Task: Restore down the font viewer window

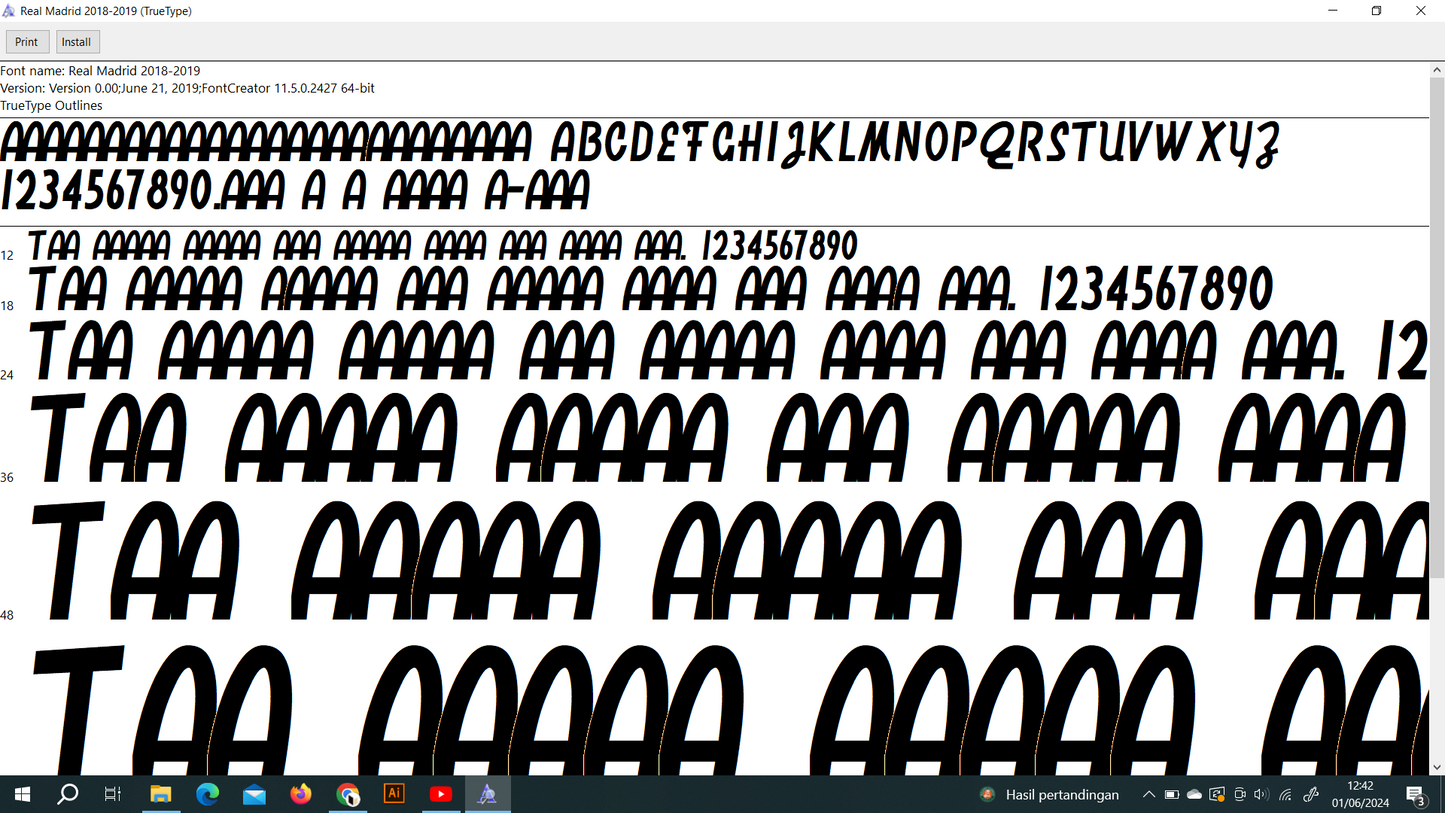Action: point(1377,11)
